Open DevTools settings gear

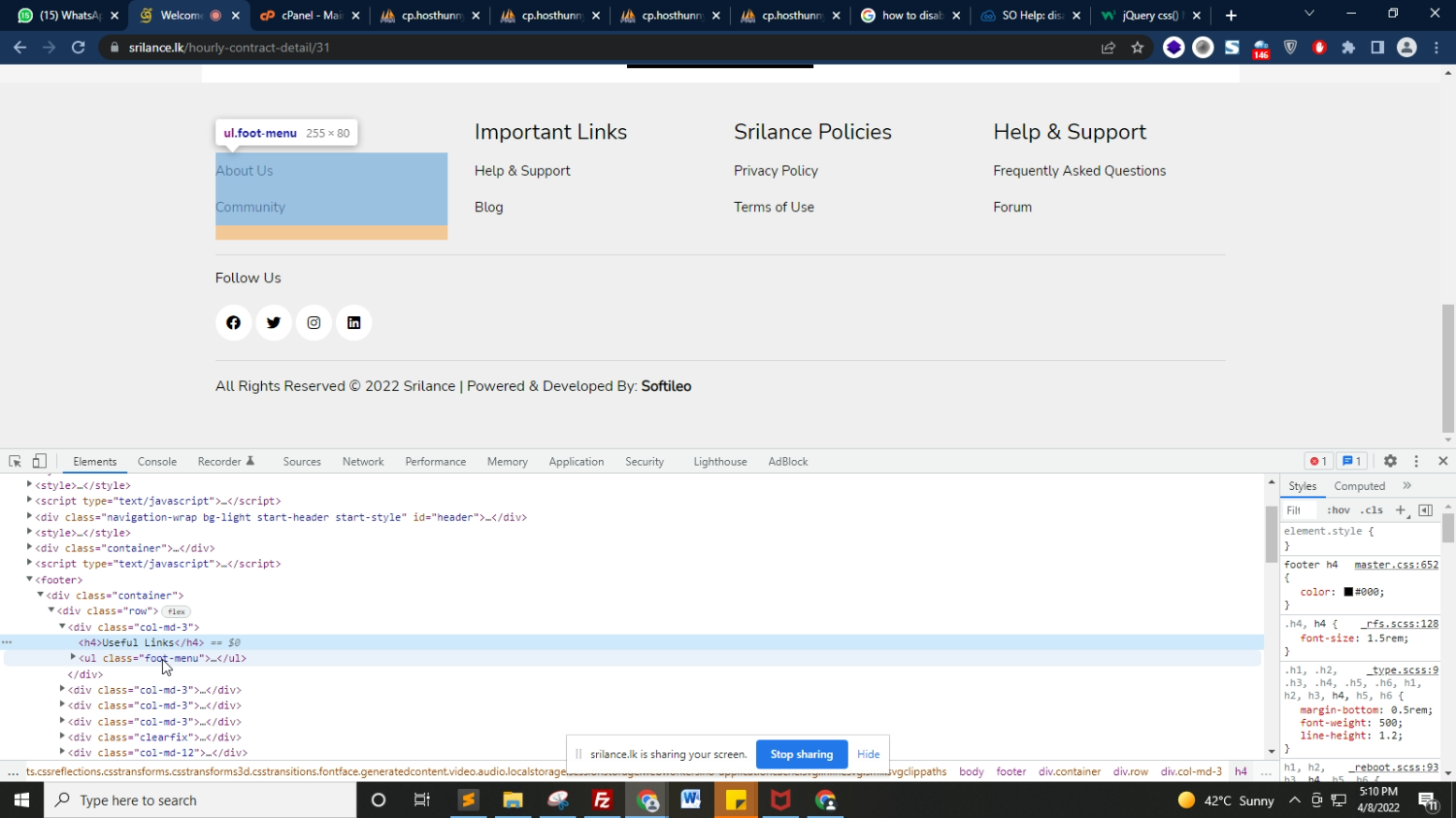click(1390, 462)
